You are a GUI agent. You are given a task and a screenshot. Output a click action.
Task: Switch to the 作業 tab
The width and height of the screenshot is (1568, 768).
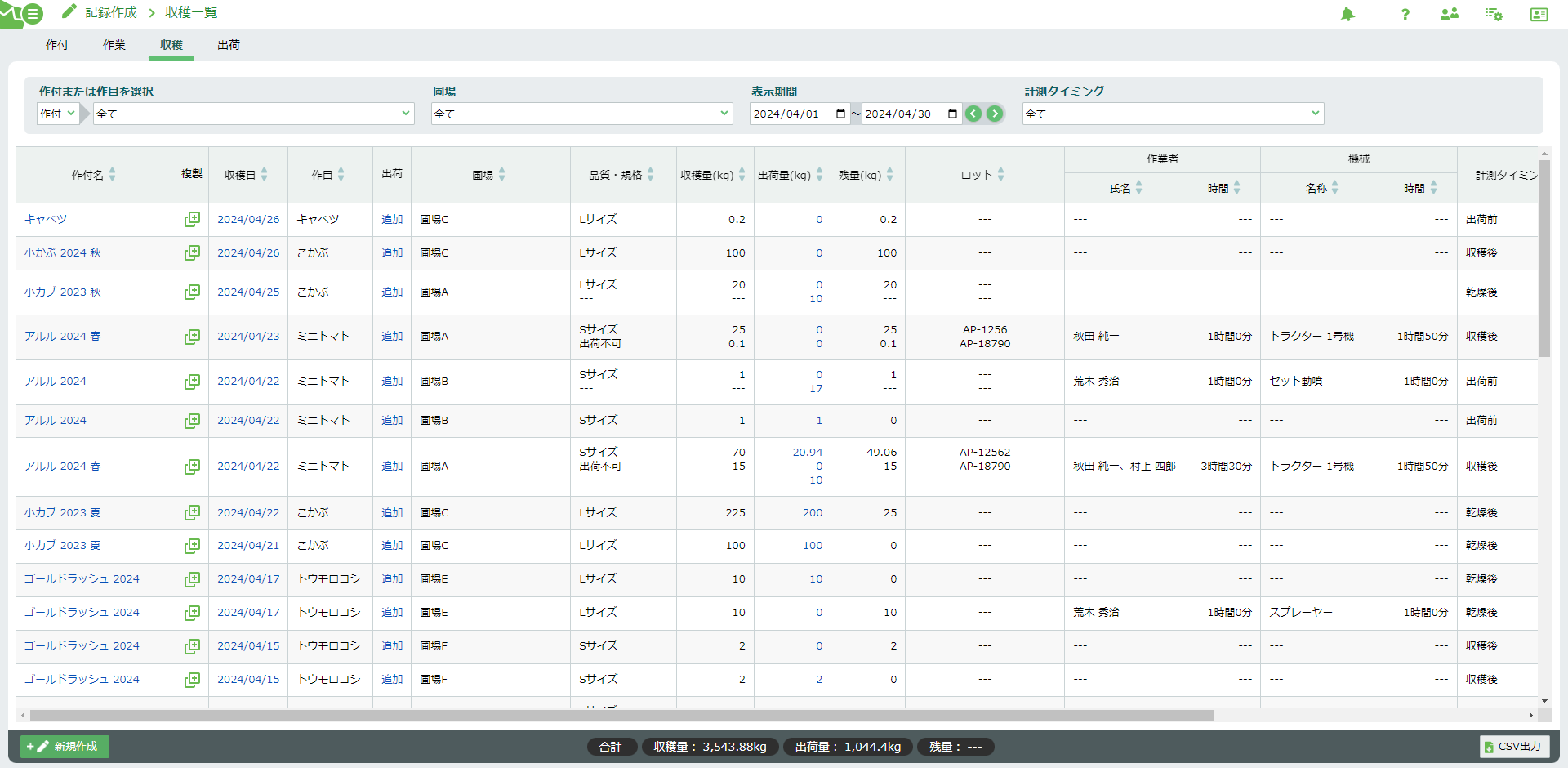[114, 45]
